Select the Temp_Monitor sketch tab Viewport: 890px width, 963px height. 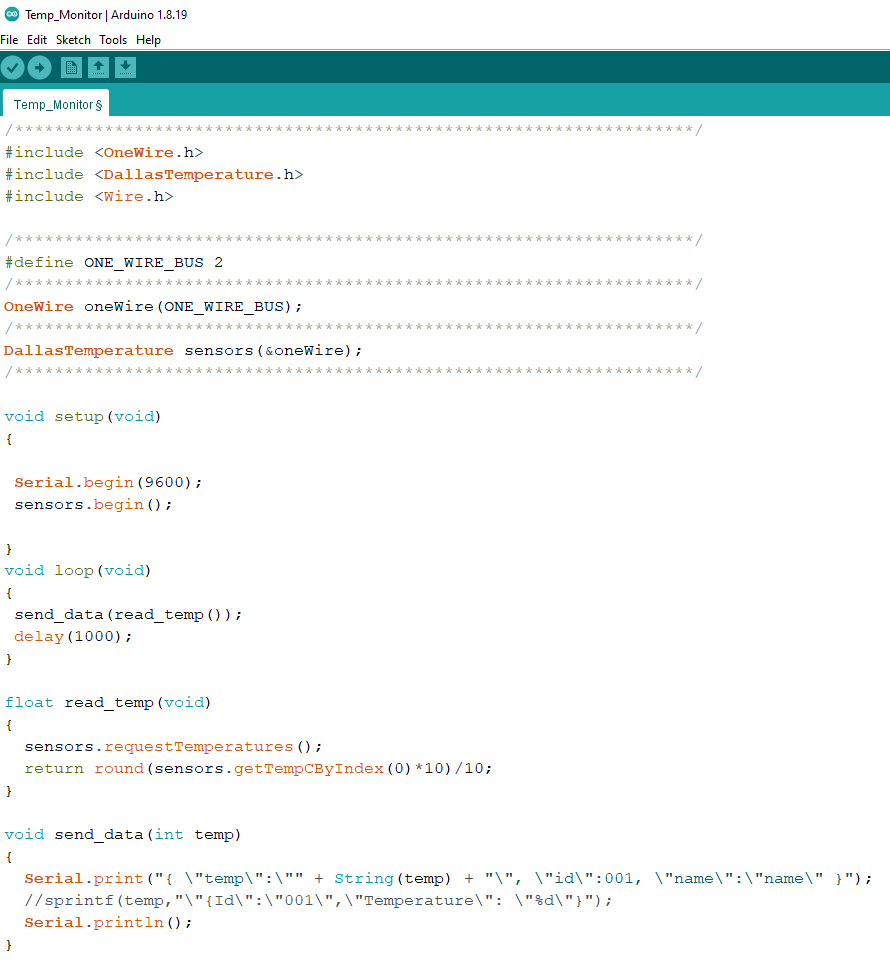(56, 104)
